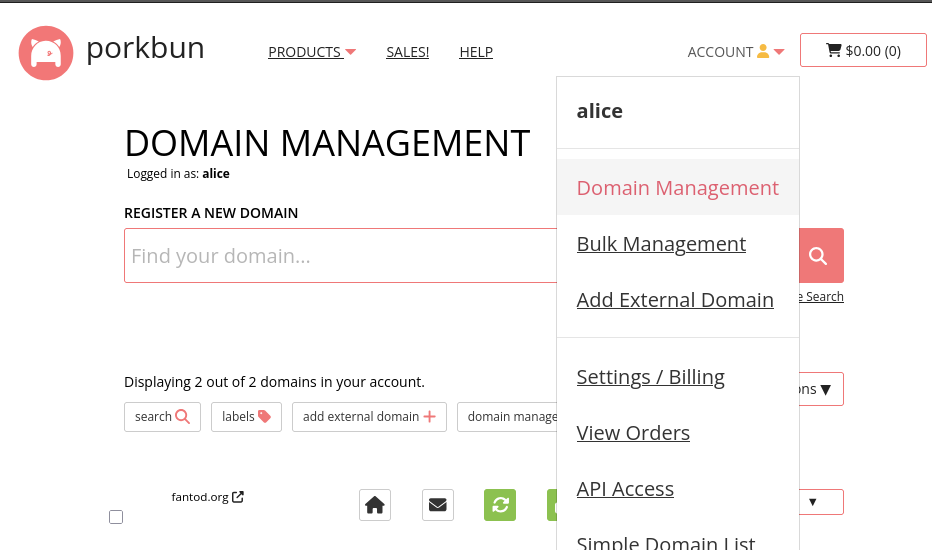Click the domain management button in the filter row
The image size is (932, 550).
pos(507,417)
